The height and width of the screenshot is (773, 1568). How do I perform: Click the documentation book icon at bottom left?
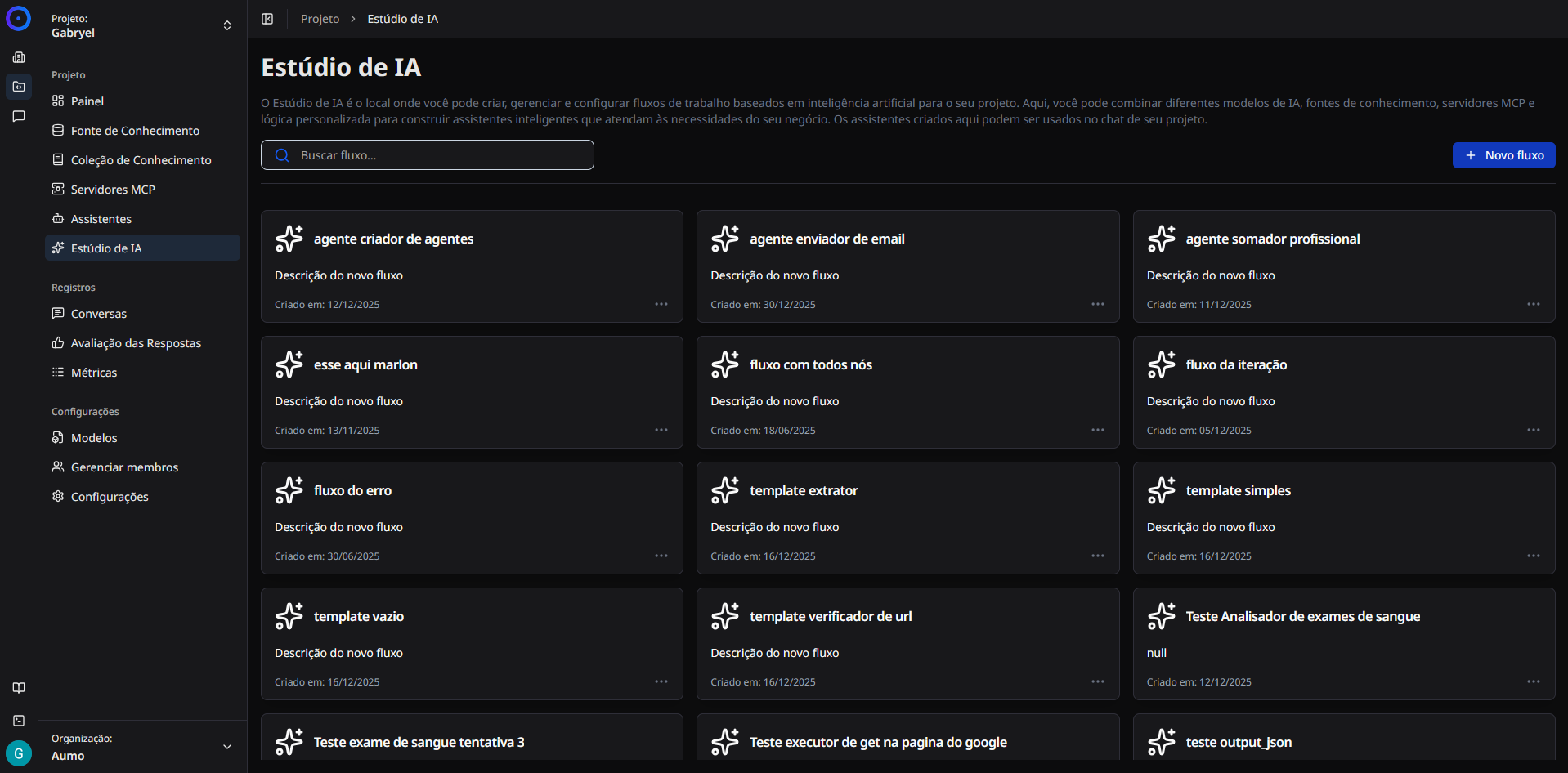19,687
